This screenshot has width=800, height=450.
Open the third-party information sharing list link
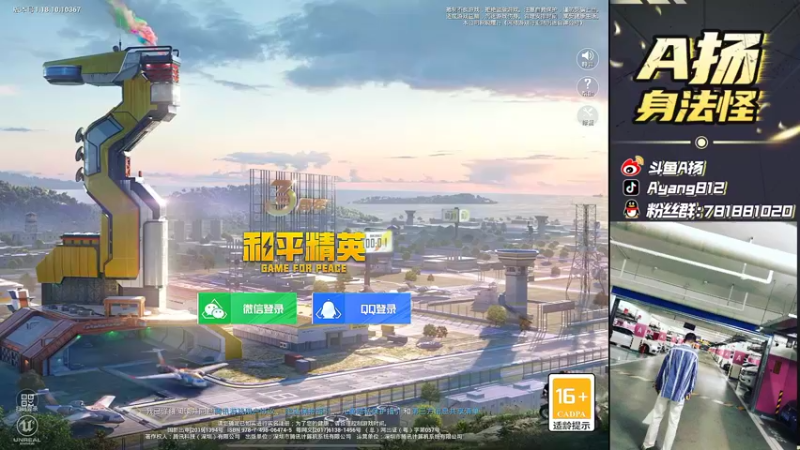coord(446,410)
